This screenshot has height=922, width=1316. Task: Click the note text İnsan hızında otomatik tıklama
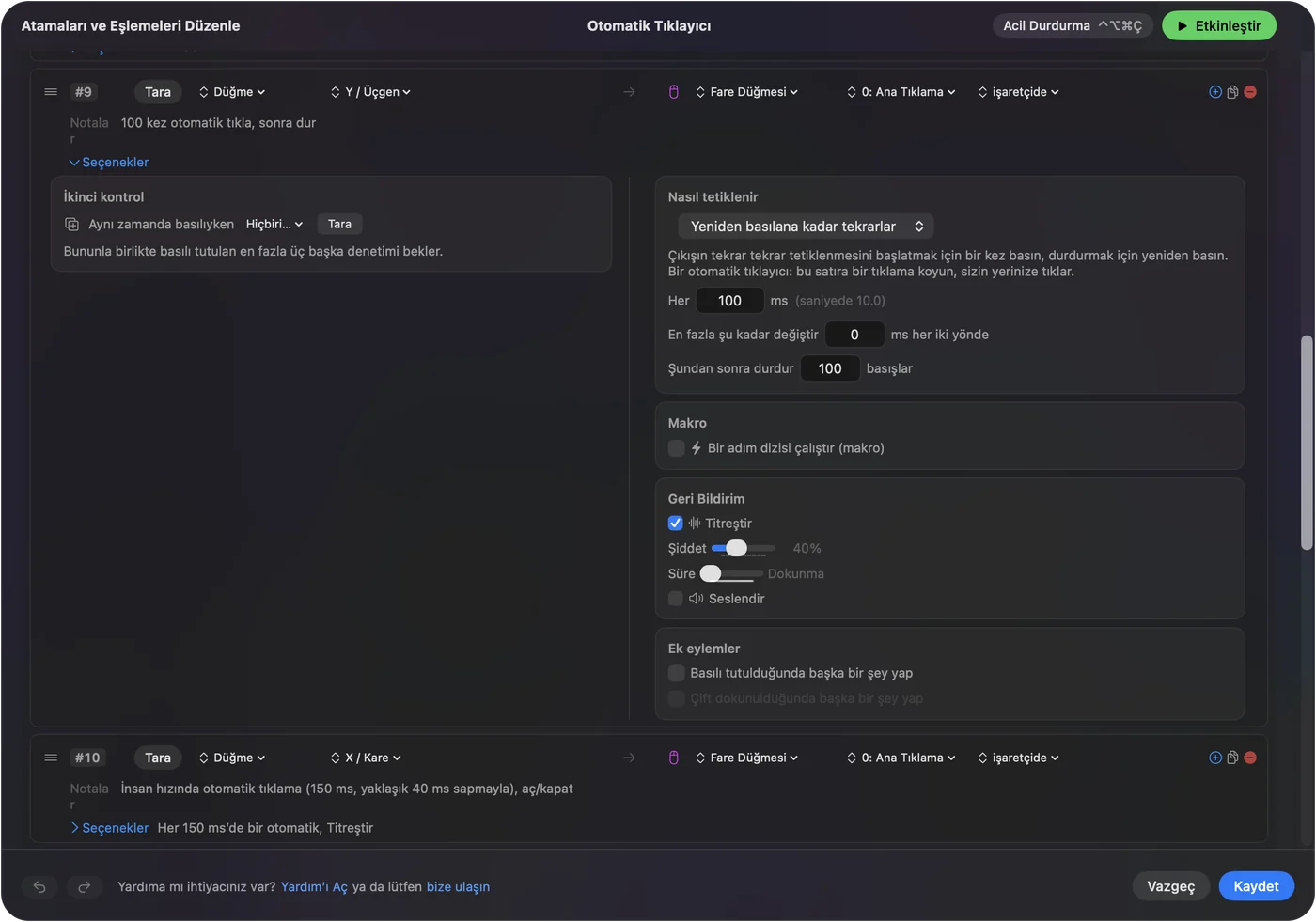pyautogui.click(x=347, y=789)
